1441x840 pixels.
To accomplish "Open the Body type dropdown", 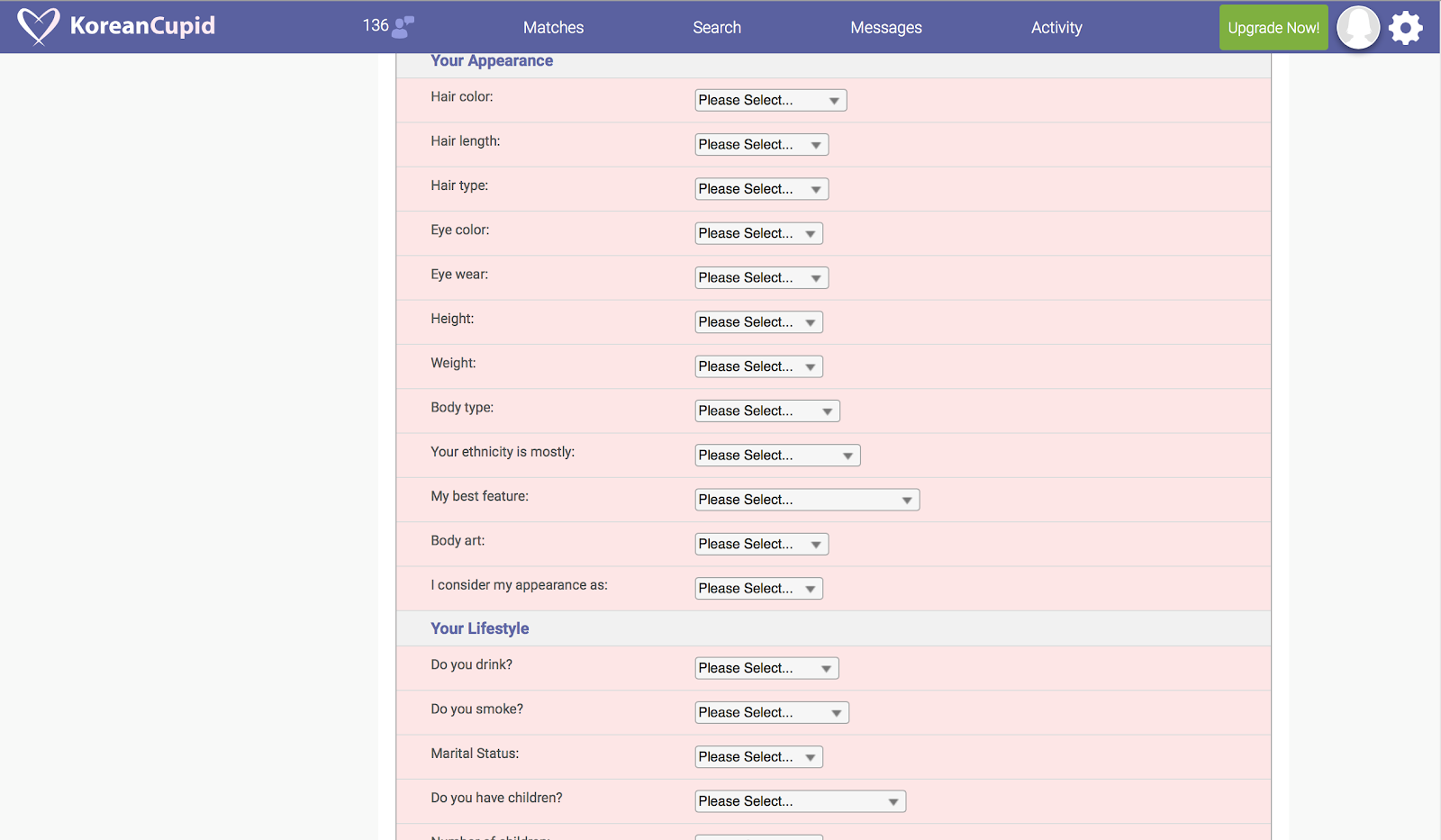I will click(x=767, y=411).
